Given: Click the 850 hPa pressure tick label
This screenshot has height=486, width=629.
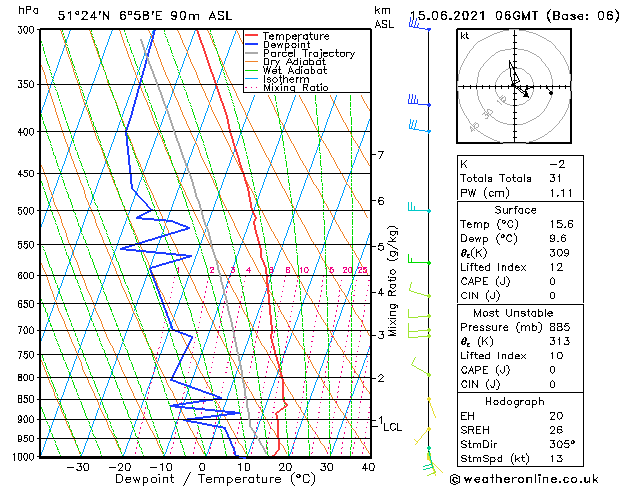Looking at the screenshot, I should click(28, 400).
